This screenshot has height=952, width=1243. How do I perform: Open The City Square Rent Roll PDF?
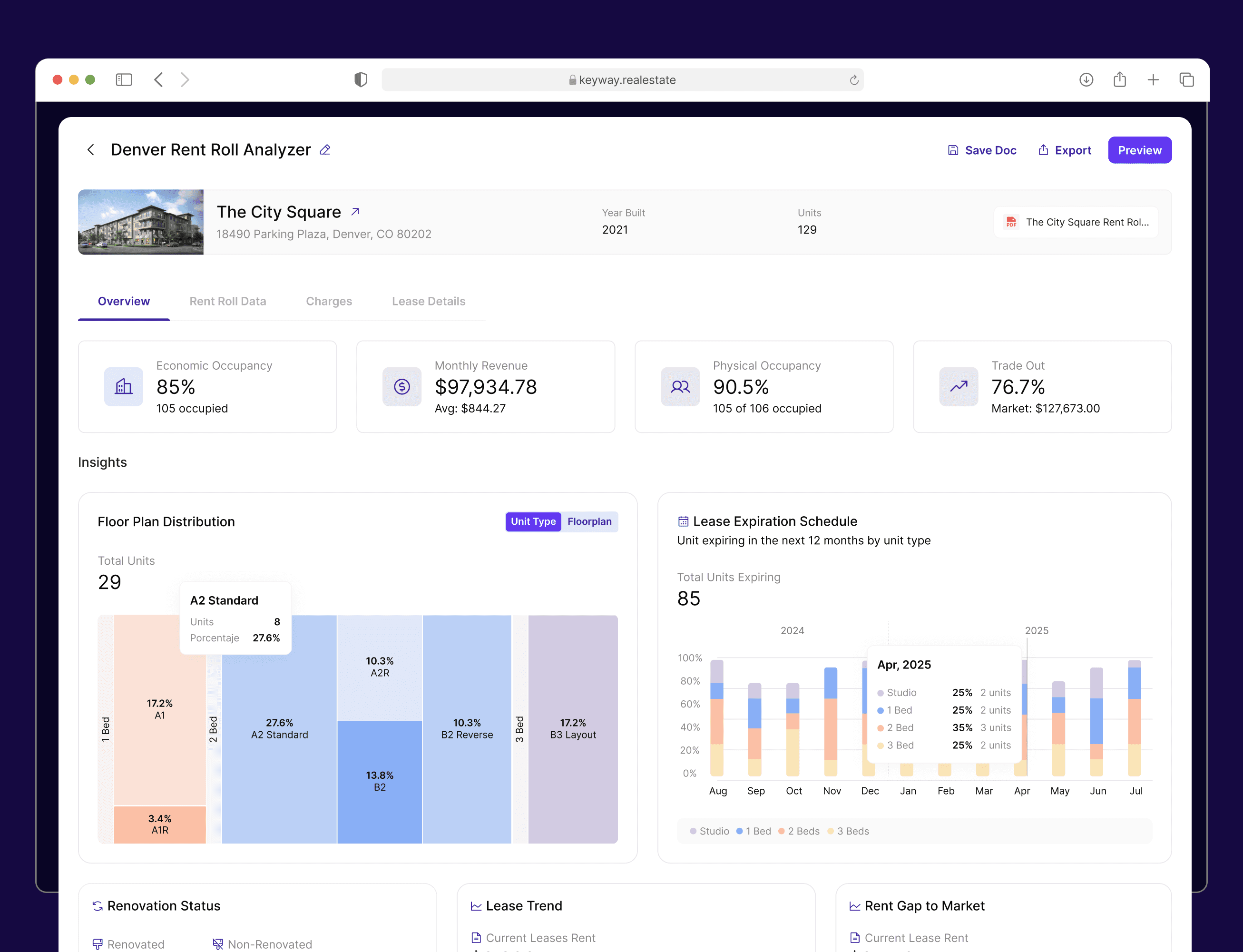[x=1076, y=222]
